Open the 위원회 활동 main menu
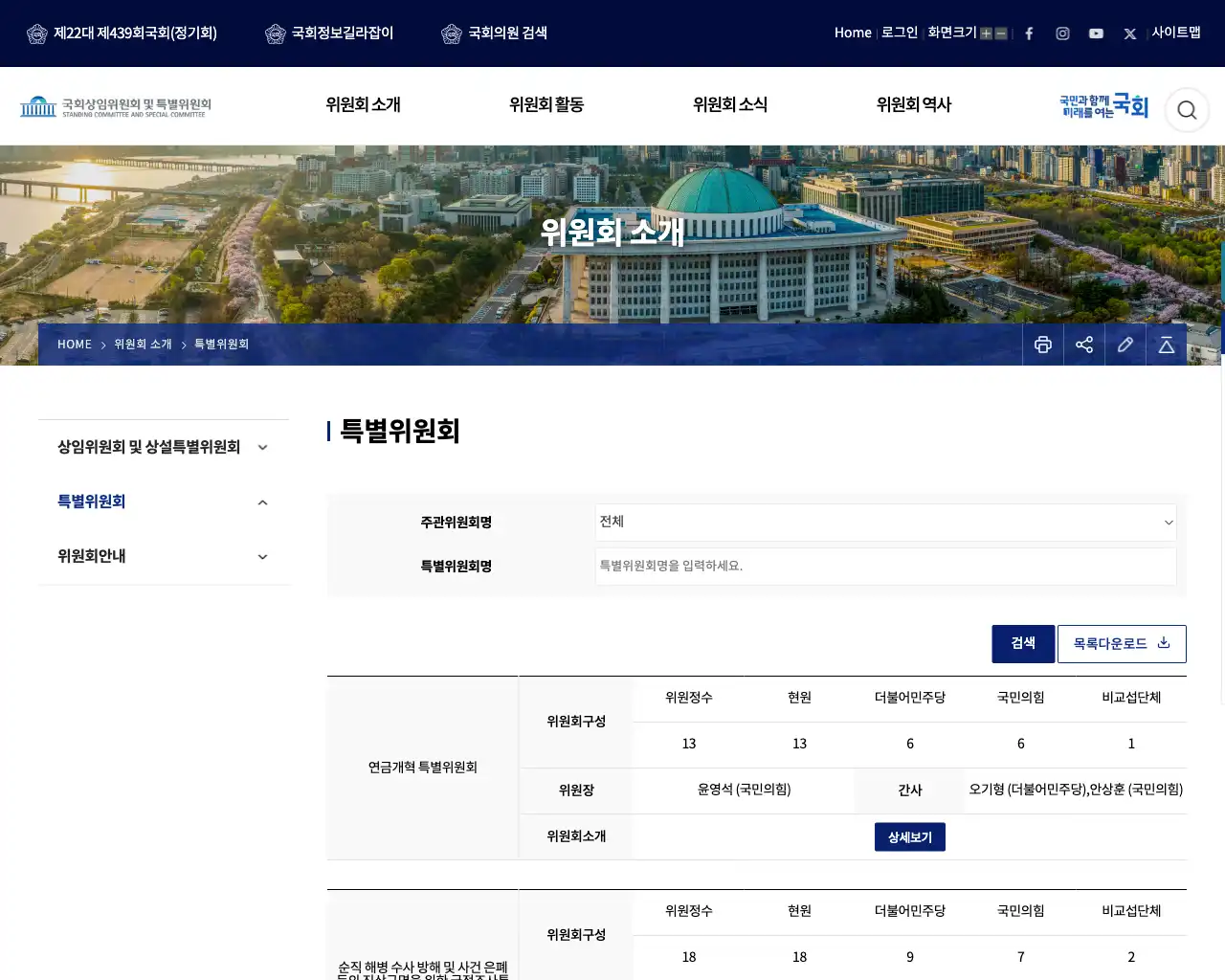1225x980 pixels. [x=546, y=105]
